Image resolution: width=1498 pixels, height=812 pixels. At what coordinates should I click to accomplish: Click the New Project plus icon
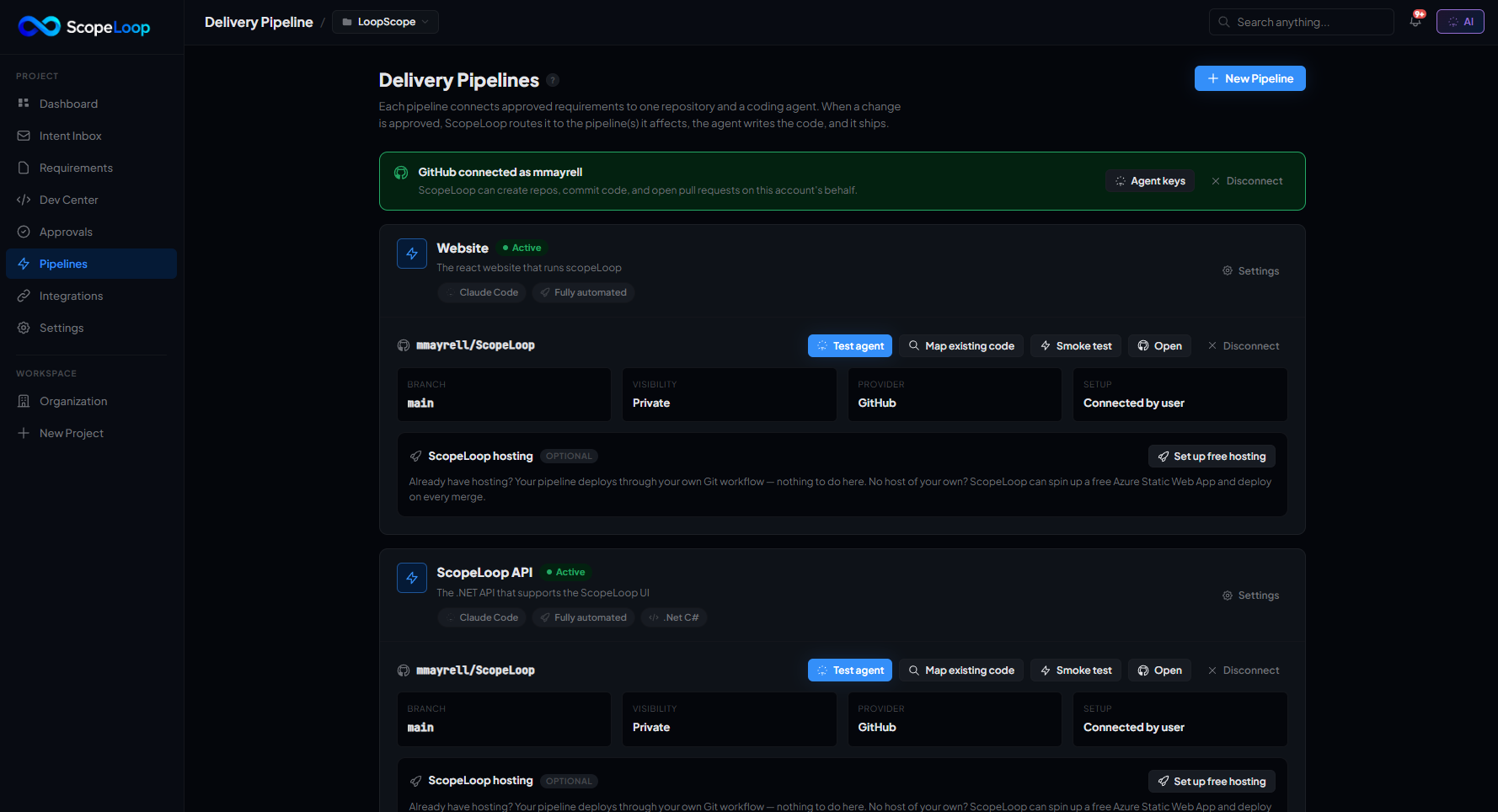tap(24, 433)
